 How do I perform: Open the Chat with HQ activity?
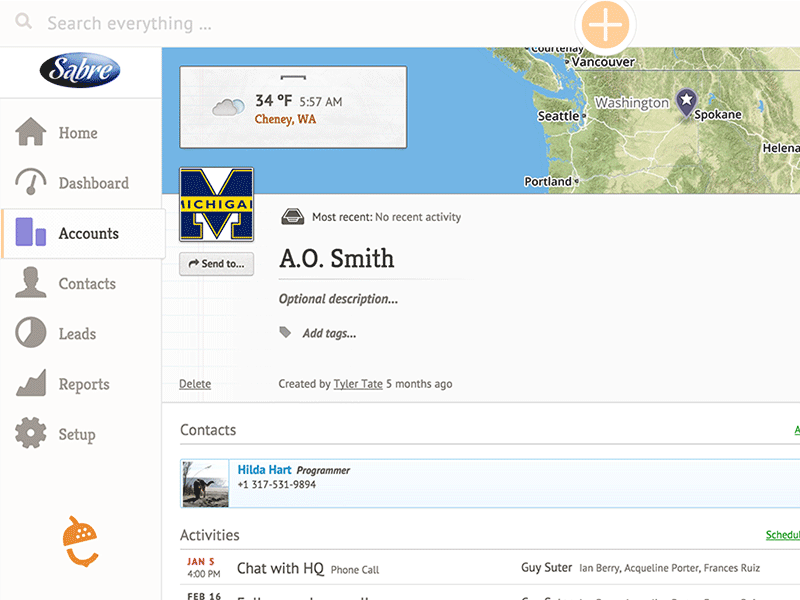tap(280, 568)
